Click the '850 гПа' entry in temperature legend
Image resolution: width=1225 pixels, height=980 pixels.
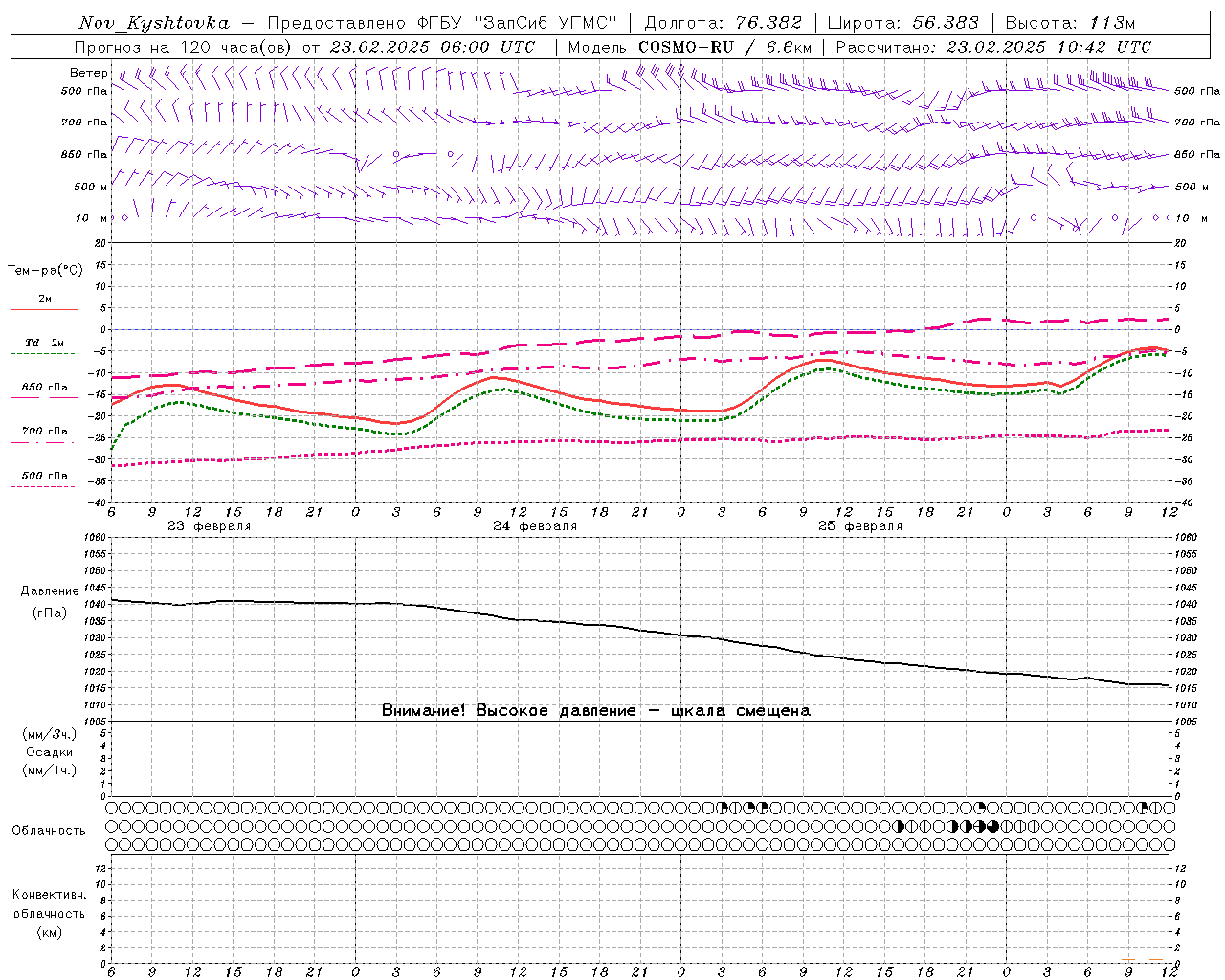pos(44,388)
